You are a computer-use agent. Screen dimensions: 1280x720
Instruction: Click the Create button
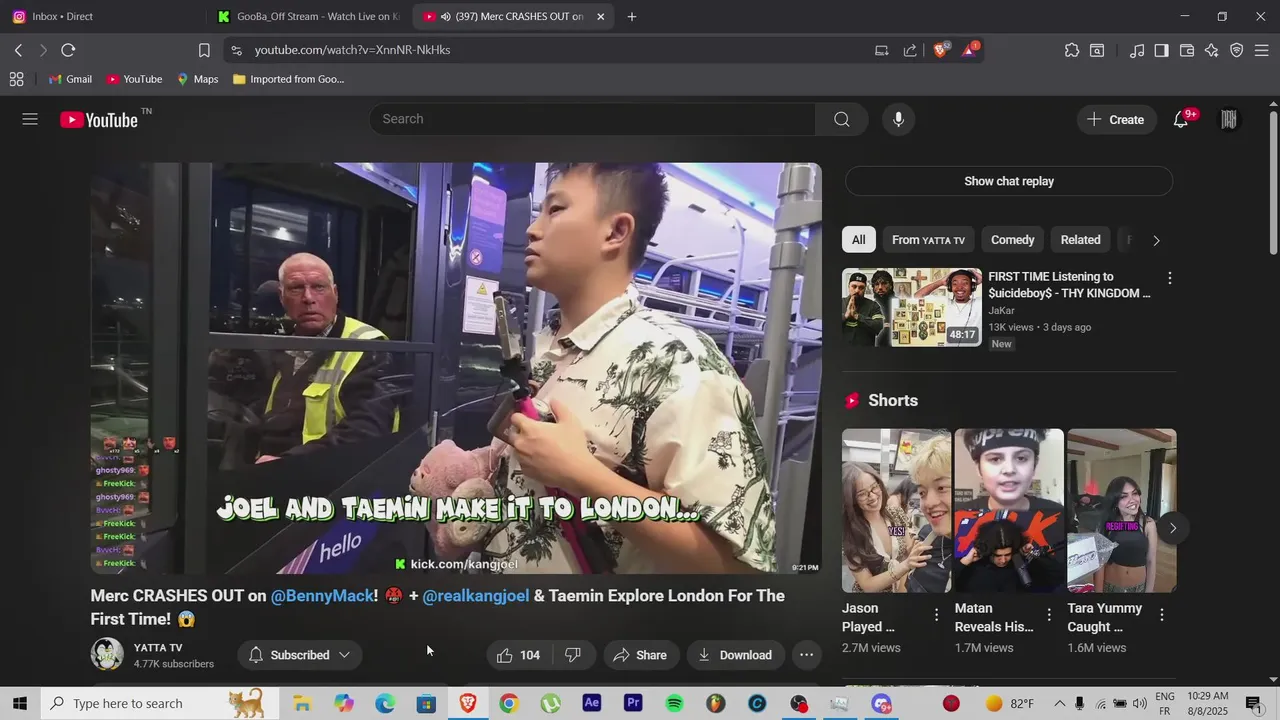(x=1116, y=119)
